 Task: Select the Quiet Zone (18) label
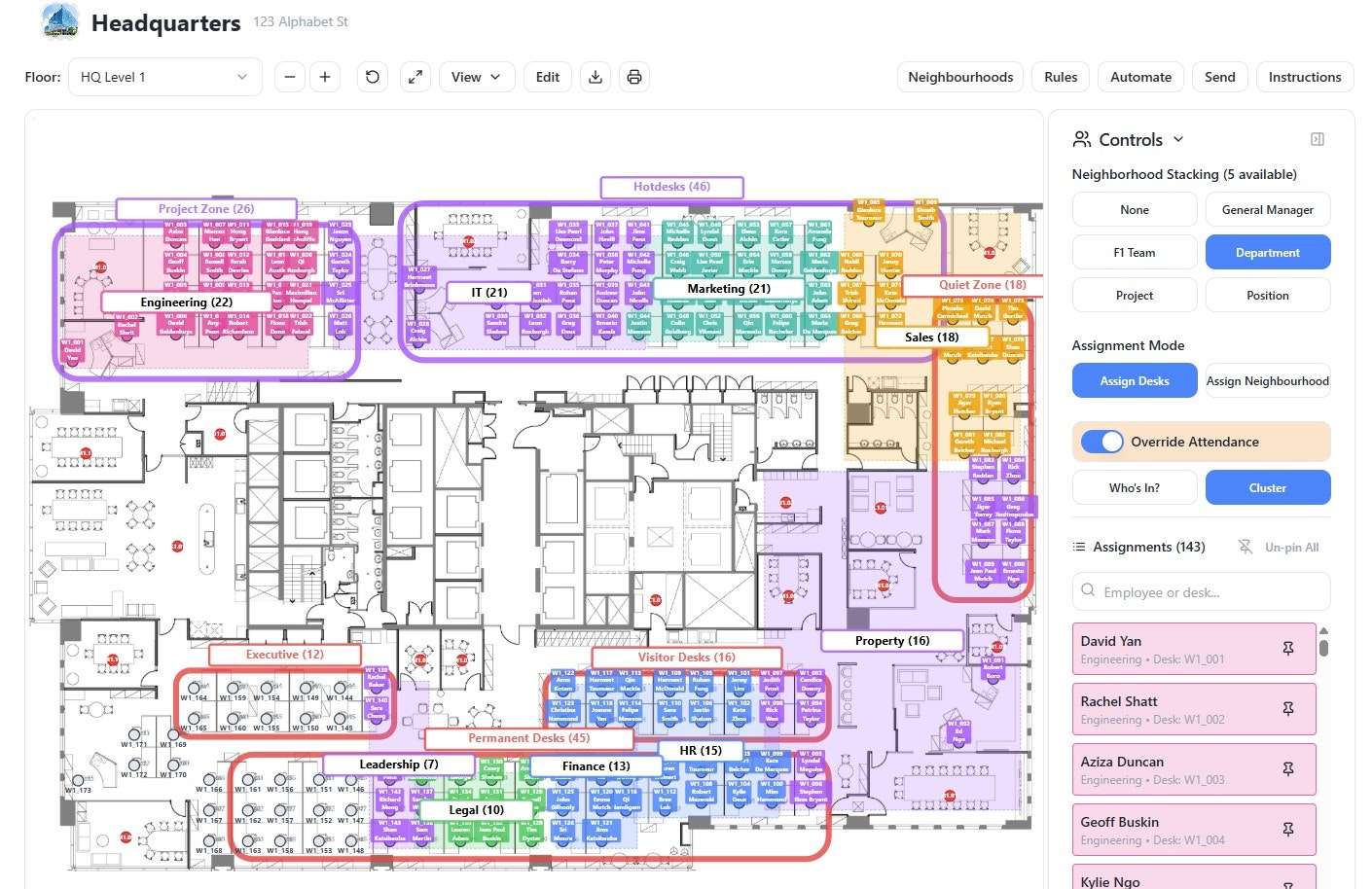(x=973, y=285)
